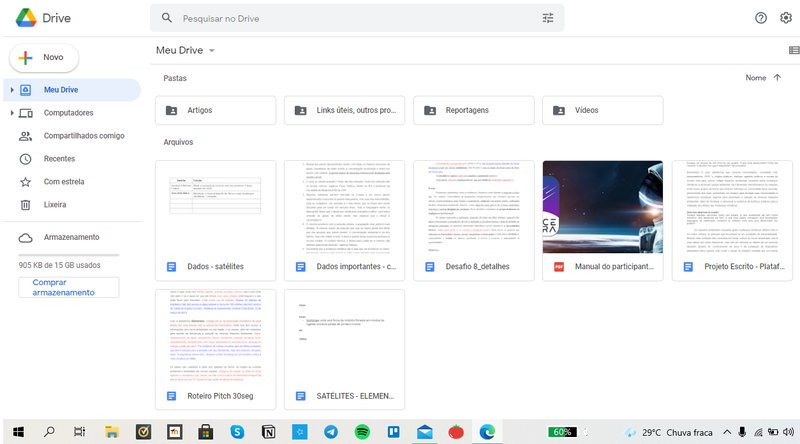Viewport: 800px width, 444px height.
Task: Select the Reportagens folder
Action: tap(473, 110)
